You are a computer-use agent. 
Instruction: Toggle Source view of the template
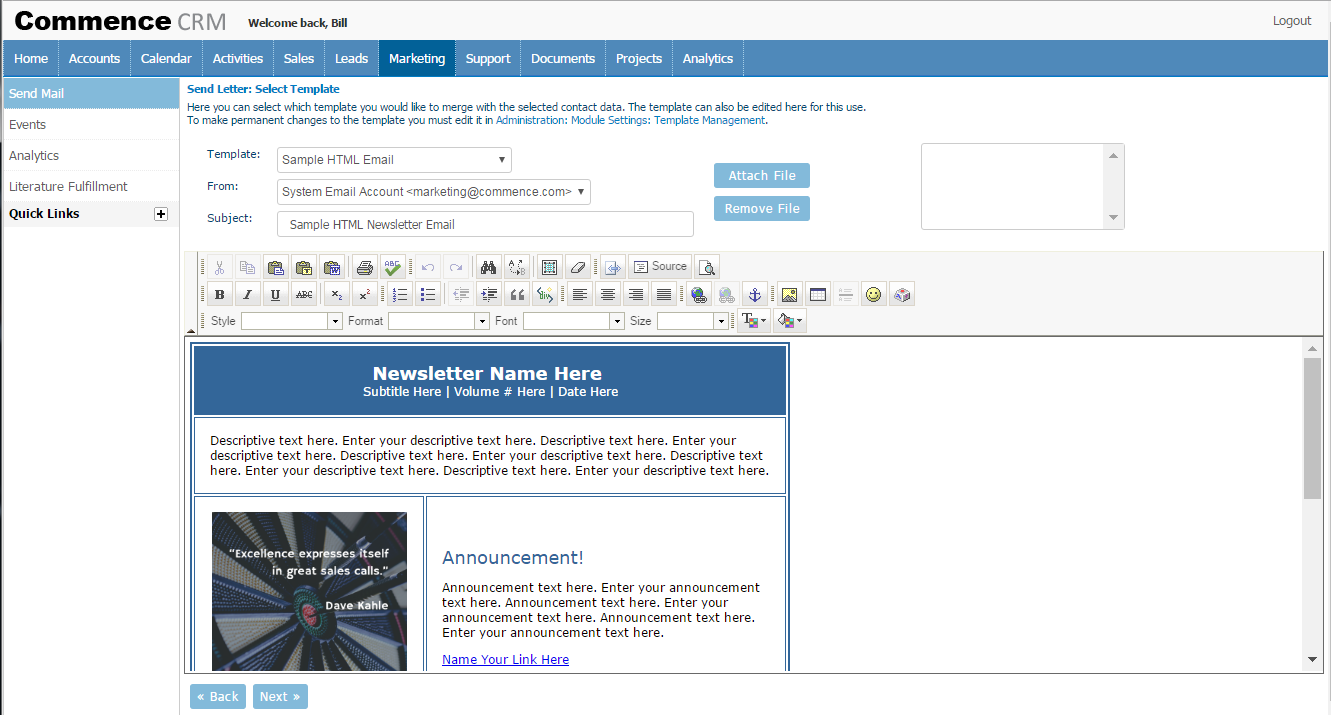pos(660,267)
